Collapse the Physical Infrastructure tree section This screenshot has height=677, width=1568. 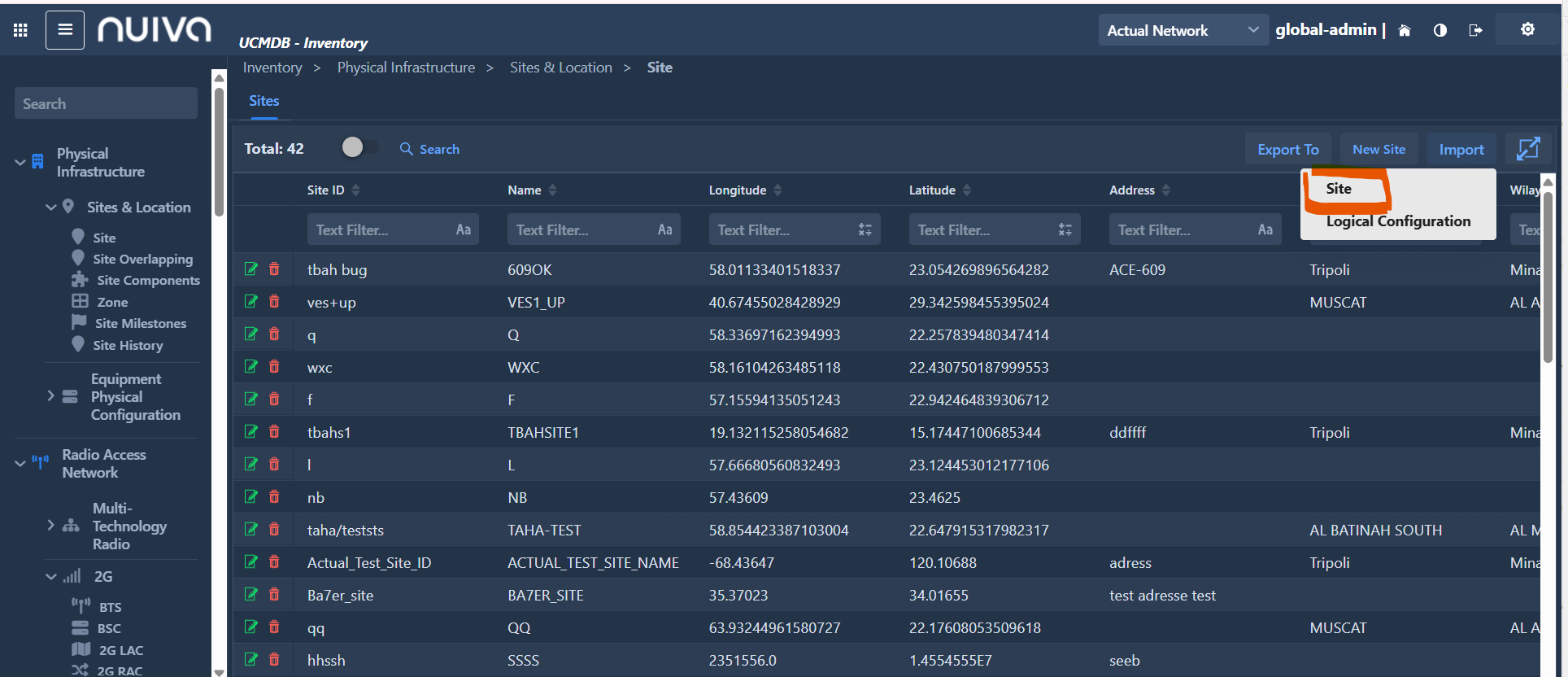[20, 163]
